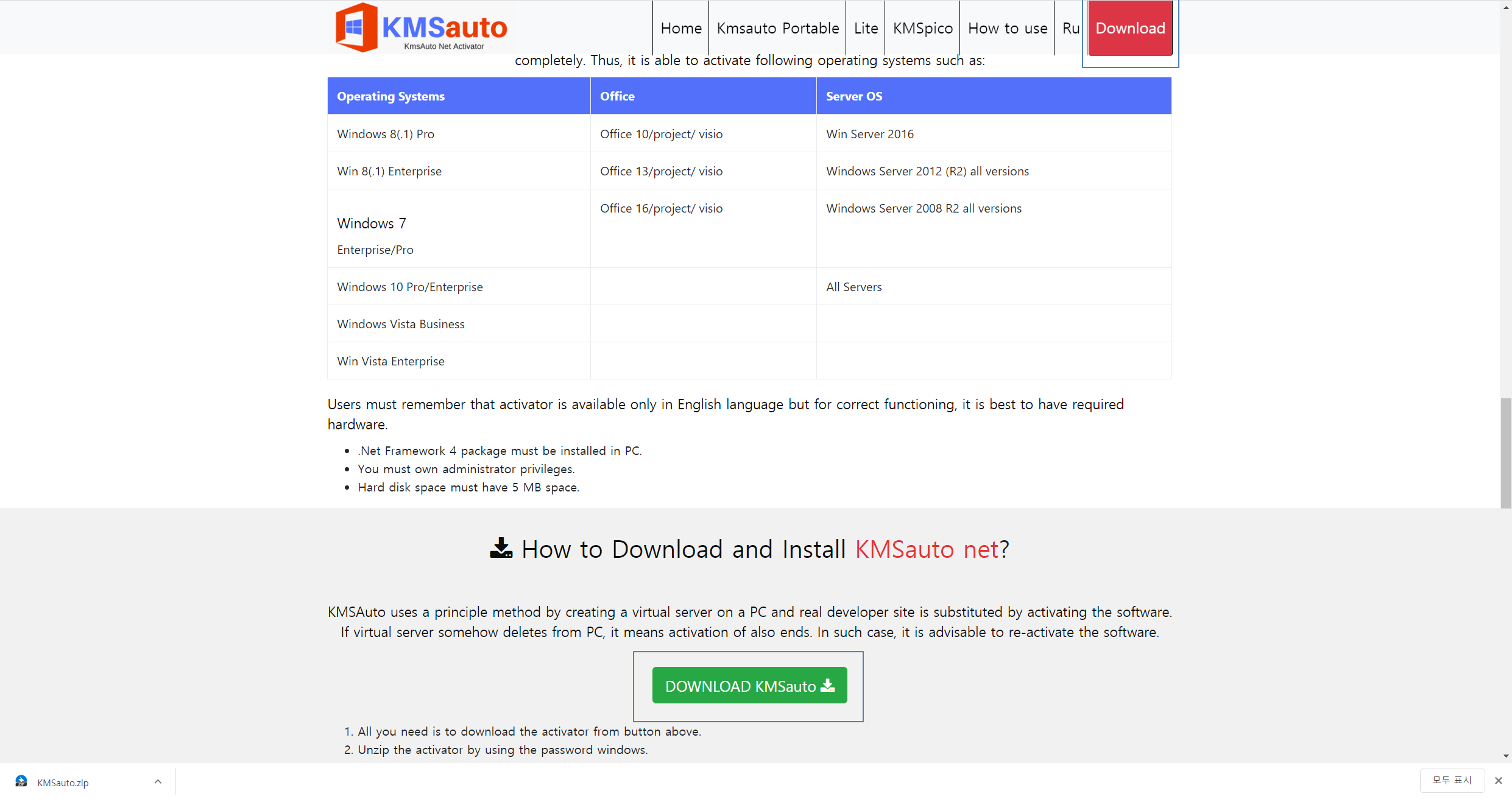The height and width of the screenshot is (799, 1512).
Task: Click download icon beside How to Download heading
Action: coord(501,548)
